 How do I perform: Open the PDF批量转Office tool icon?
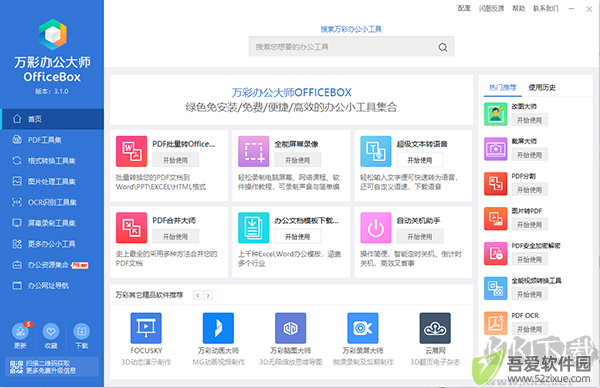click(131, 151)
